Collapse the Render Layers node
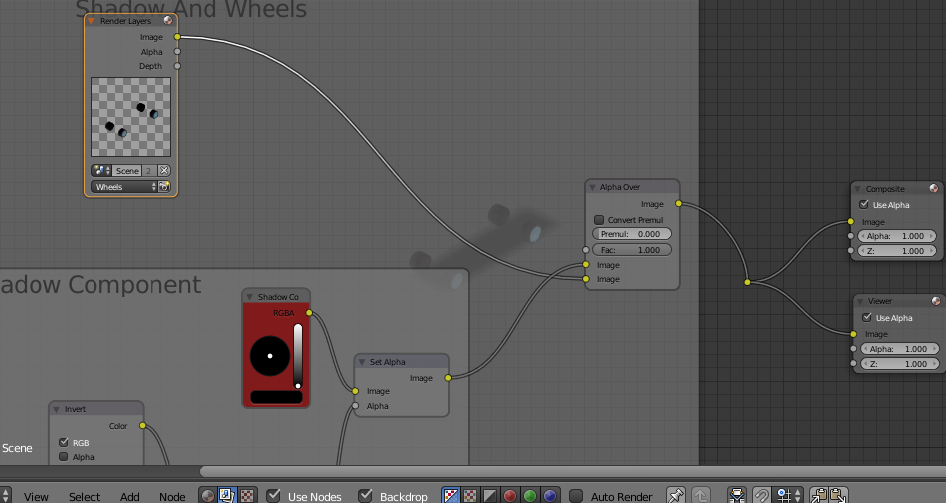The height and width of the screenshot is (503, 946). (92, 21)
